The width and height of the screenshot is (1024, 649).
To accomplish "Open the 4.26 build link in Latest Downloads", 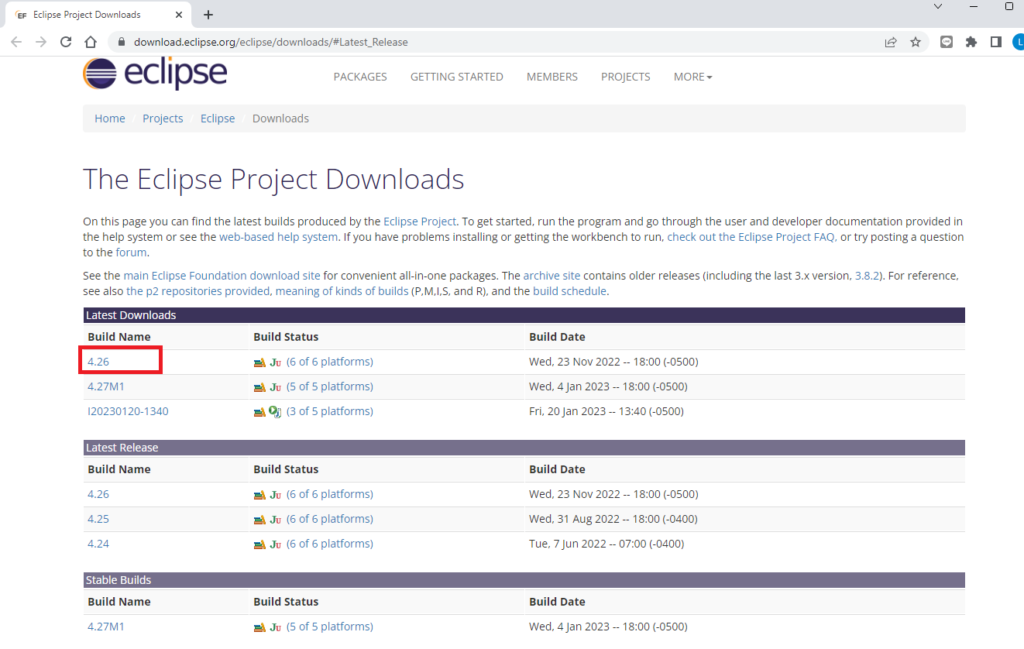I will tap(98, 361).
